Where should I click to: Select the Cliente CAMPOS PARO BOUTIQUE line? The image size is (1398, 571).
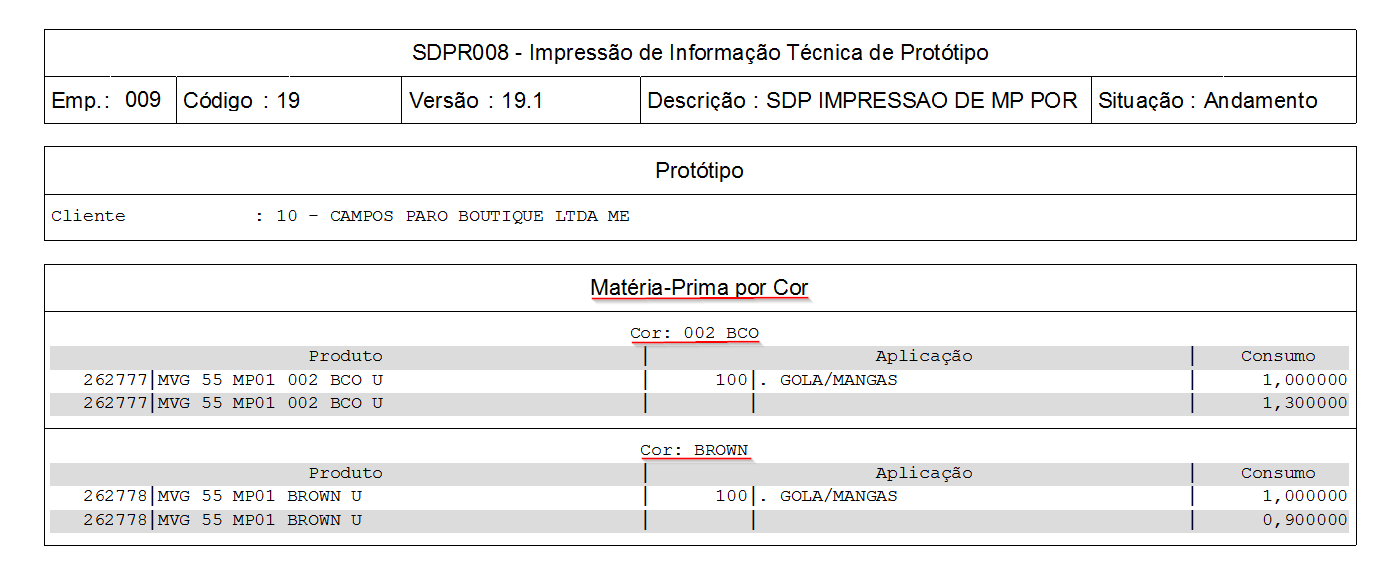(340, 216)
